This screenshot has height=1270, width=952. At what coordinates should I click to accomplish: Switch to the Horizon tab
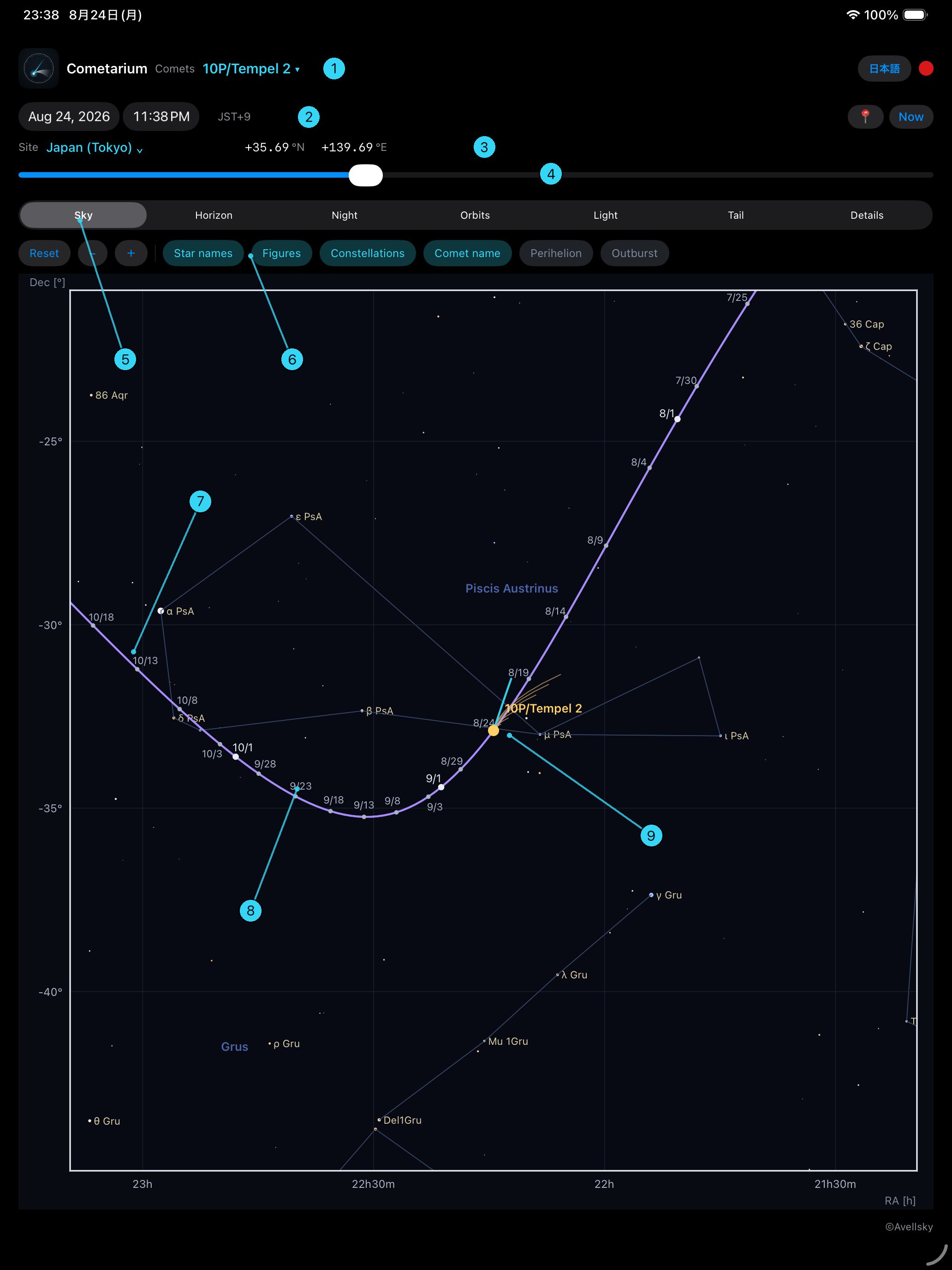(x=214, y=216)
